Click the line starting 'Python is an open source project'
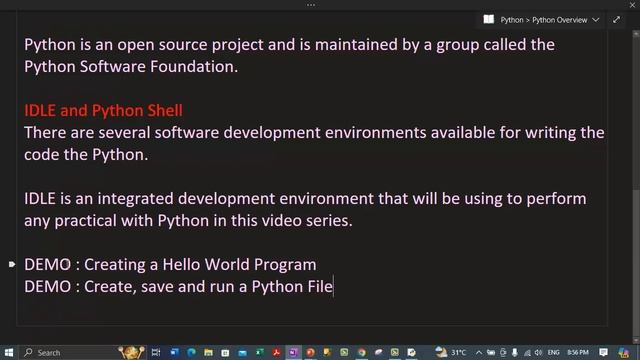 (x=289, y=44)
